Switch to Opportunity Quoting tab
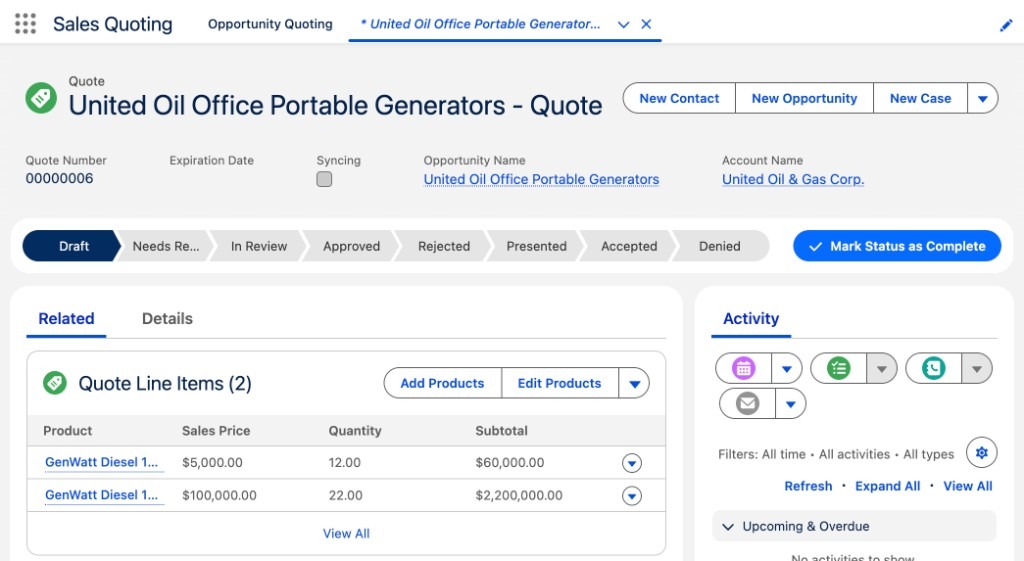The image size is (1024, 561). pos(270,24)
